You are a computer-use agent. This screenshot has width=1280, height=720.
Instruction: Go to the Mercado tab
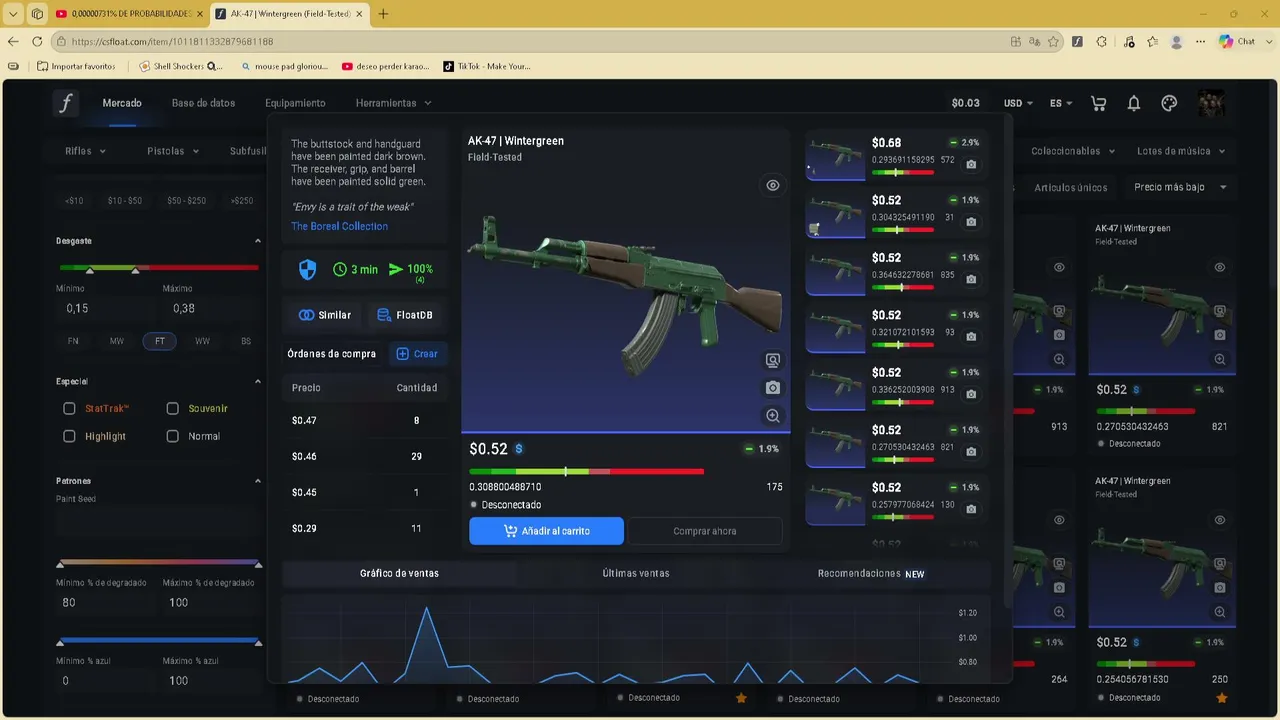coord(122,103)
